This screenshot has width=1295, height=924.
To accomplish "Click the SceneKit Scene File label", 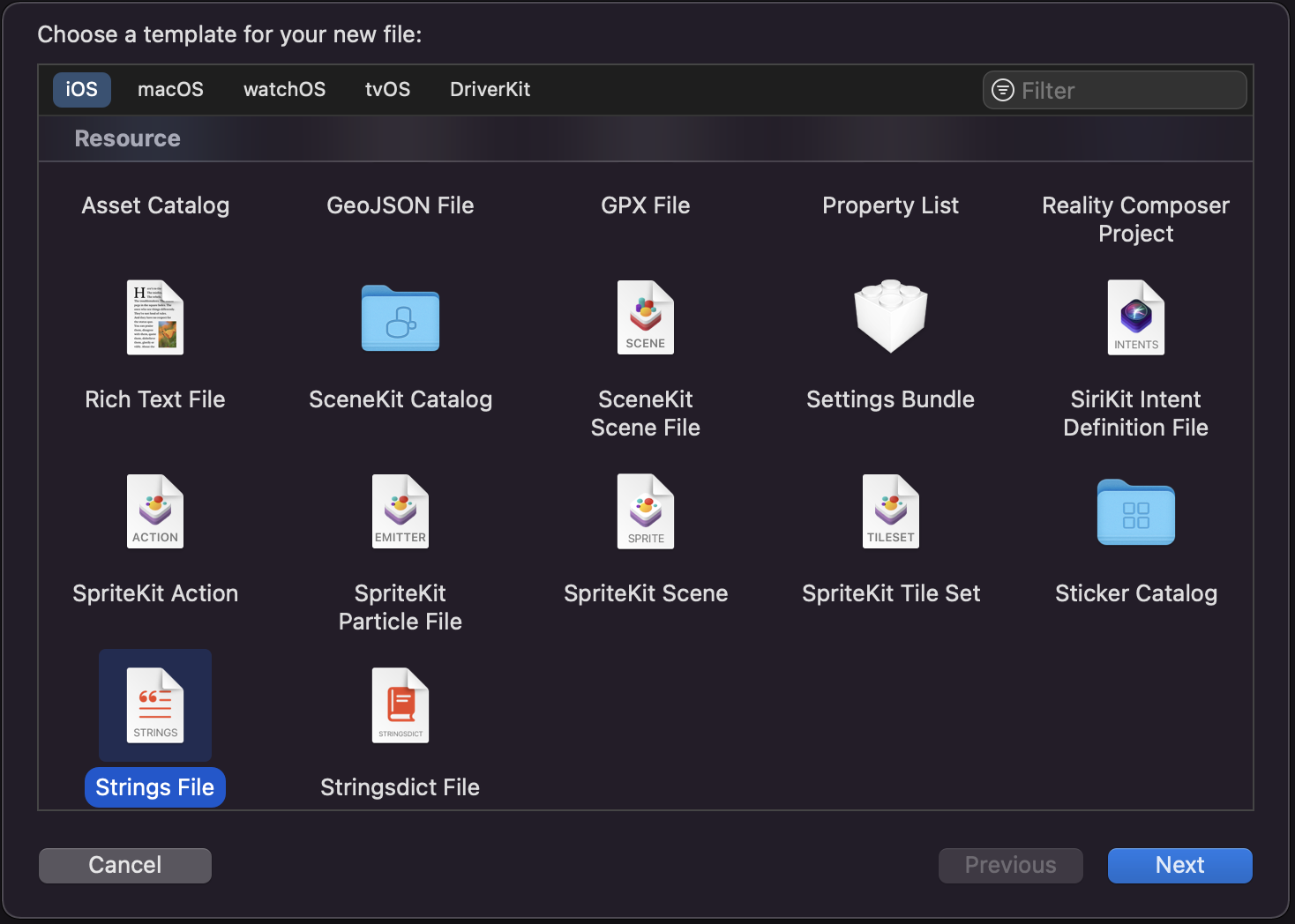I will 646,414.
